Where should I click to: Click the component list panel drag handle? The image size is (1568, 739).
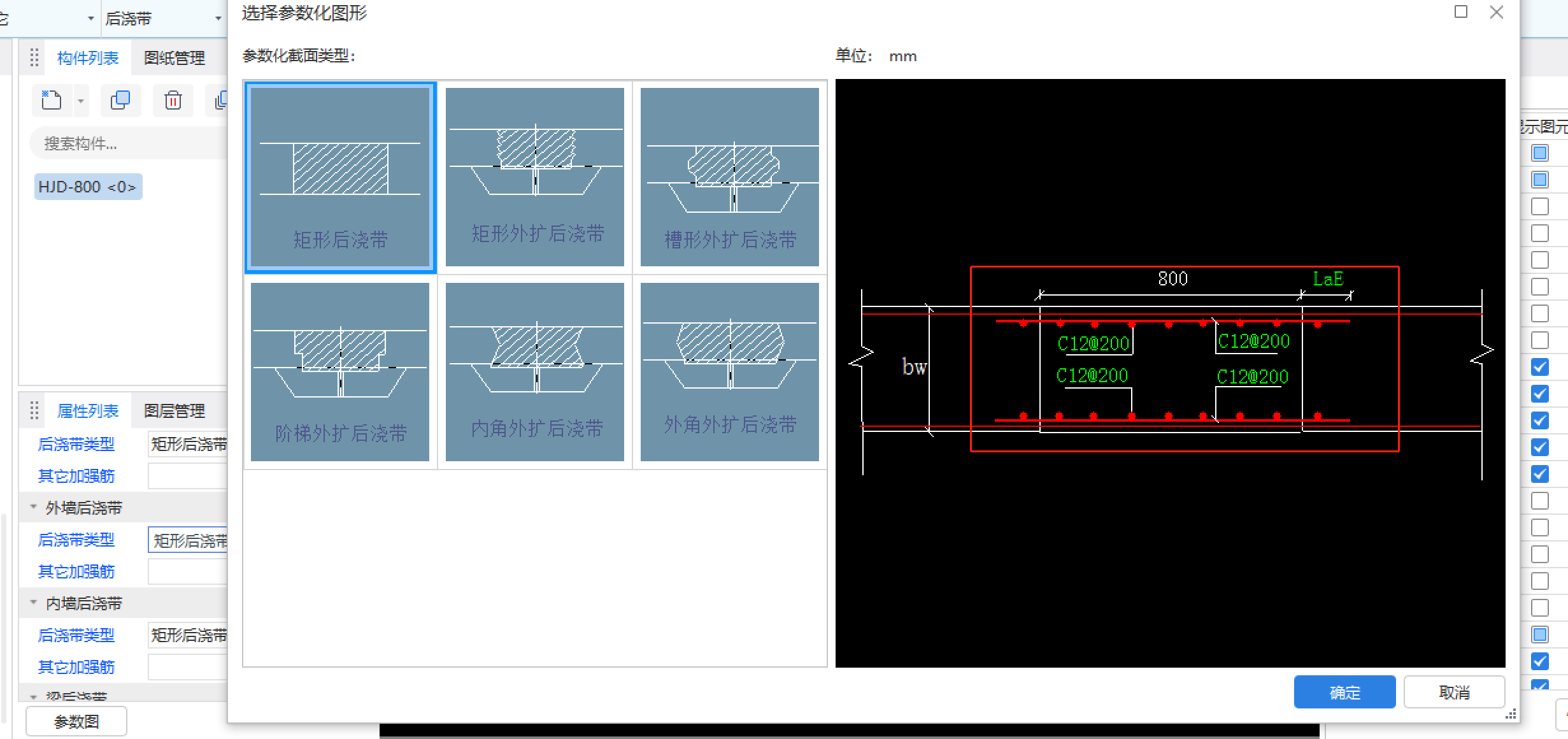[34, 58]
